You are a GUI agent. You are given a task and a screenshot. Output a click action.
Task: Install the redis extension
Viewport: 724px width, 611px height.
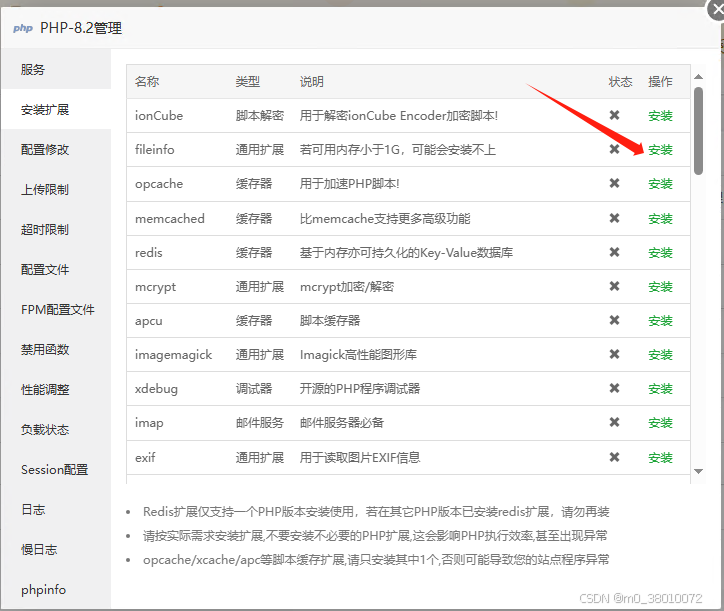point(660,253)
